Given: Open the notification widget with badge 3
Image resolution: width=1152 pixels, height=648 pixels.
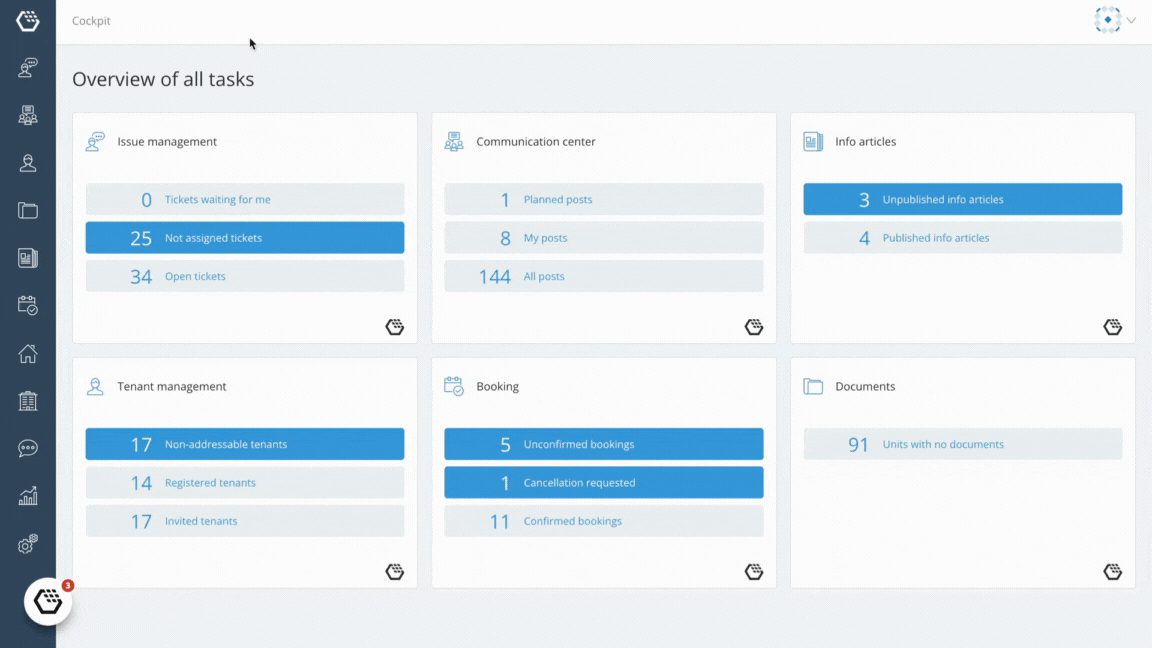Looking at the screenshot, I should 48,601.
